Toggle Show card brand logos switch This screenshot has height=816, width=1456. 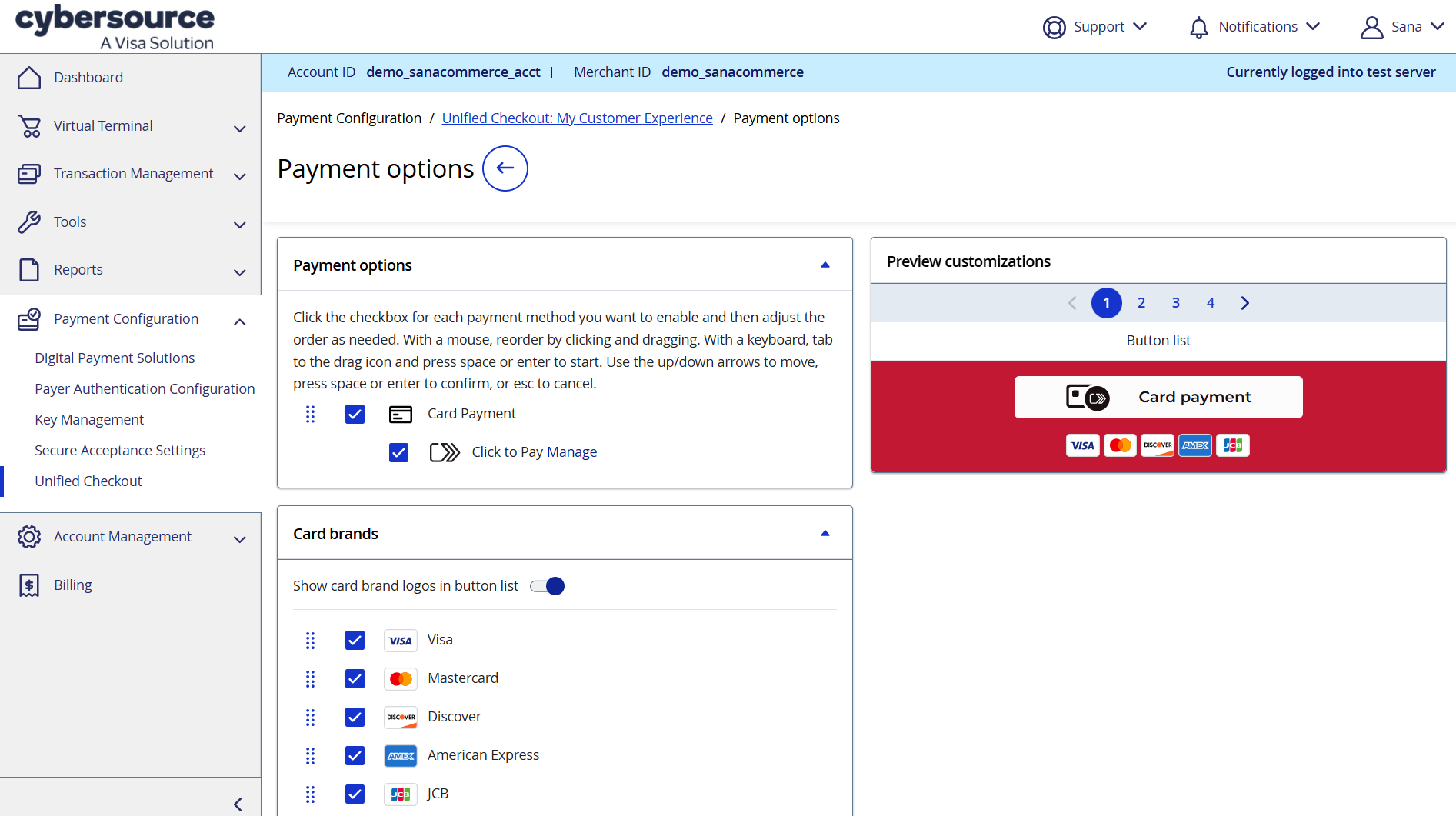point(548,587)
